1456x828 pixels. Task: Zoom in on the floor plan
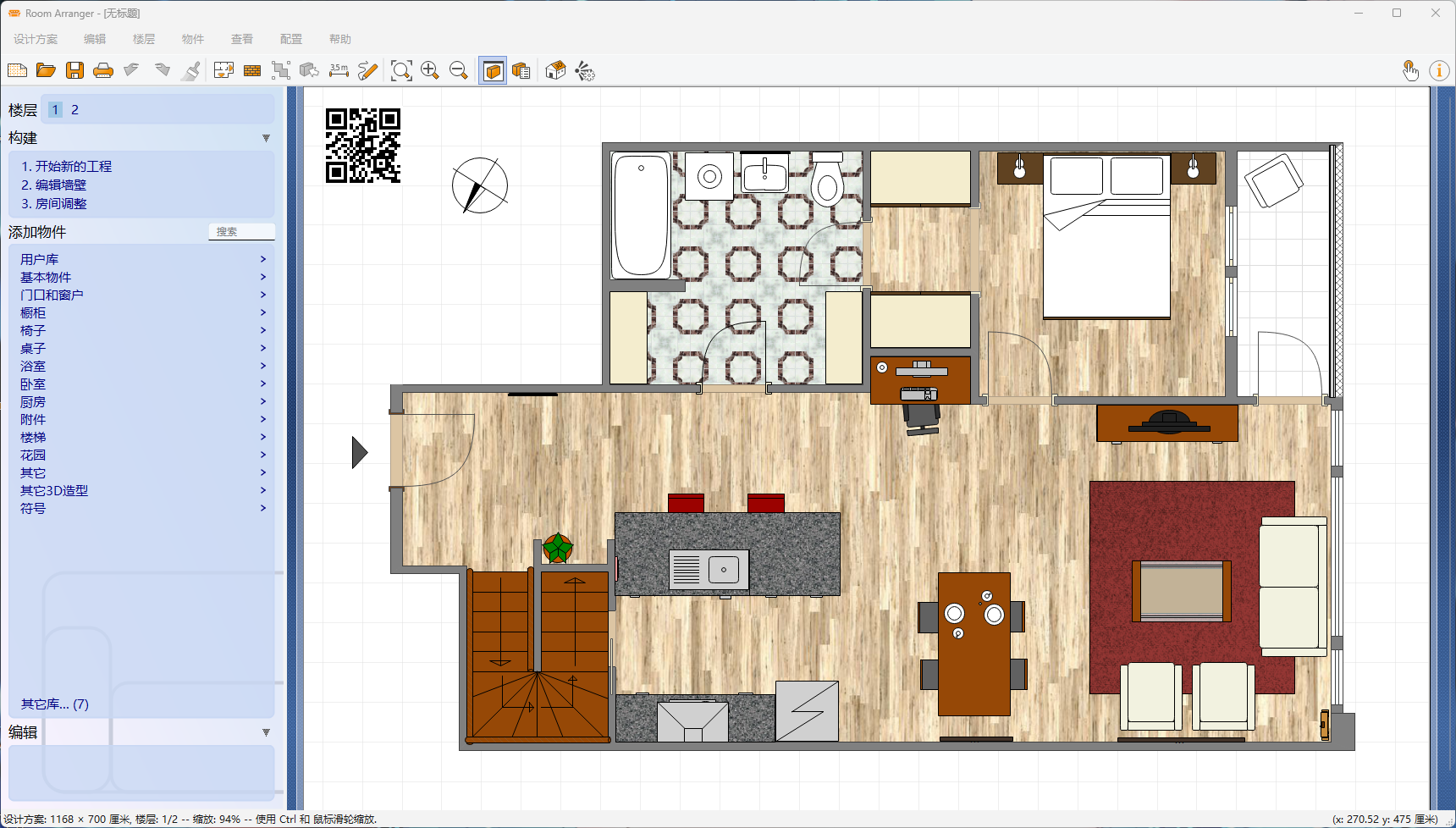[x=430, y=70]
